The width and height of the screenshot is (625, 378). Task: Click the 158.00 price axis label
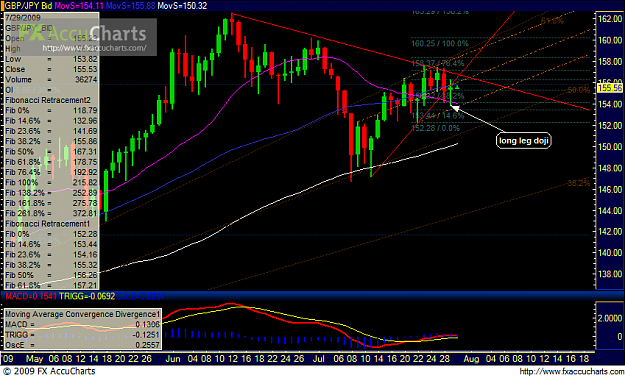click(610, 61)
